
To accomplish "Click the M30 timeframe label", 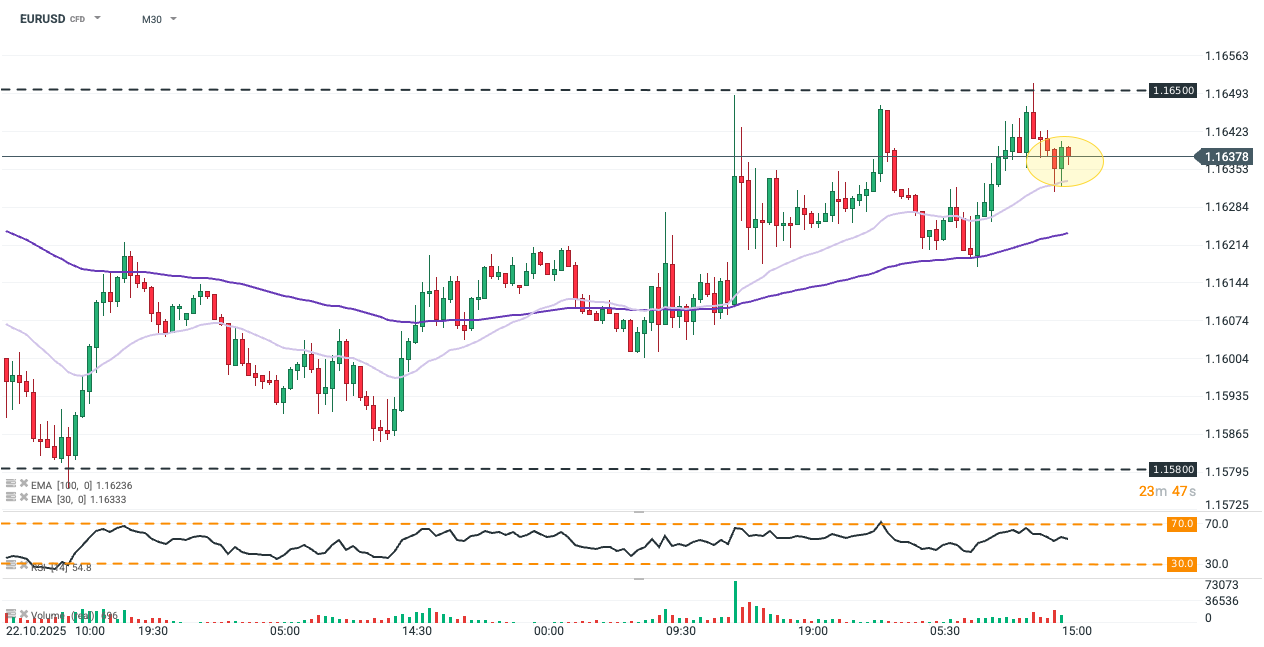I will pyautogui.click(x=152, y=19).
